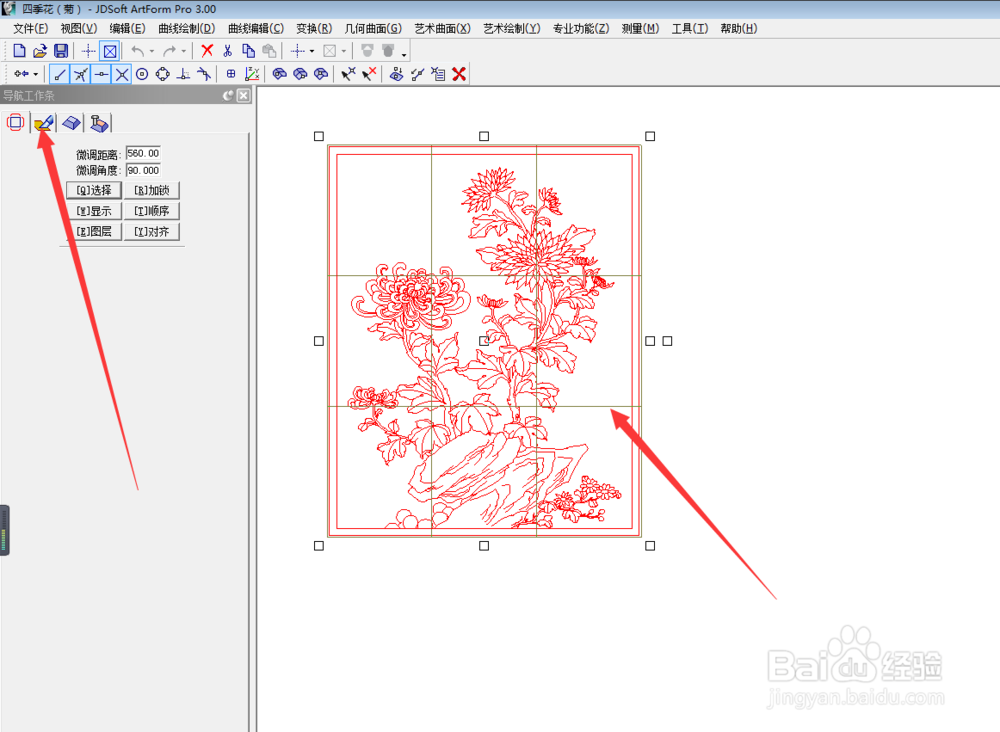
Task: Toggle quadrant snap, the circle with four squares
Action: click(x=163, y=74)
